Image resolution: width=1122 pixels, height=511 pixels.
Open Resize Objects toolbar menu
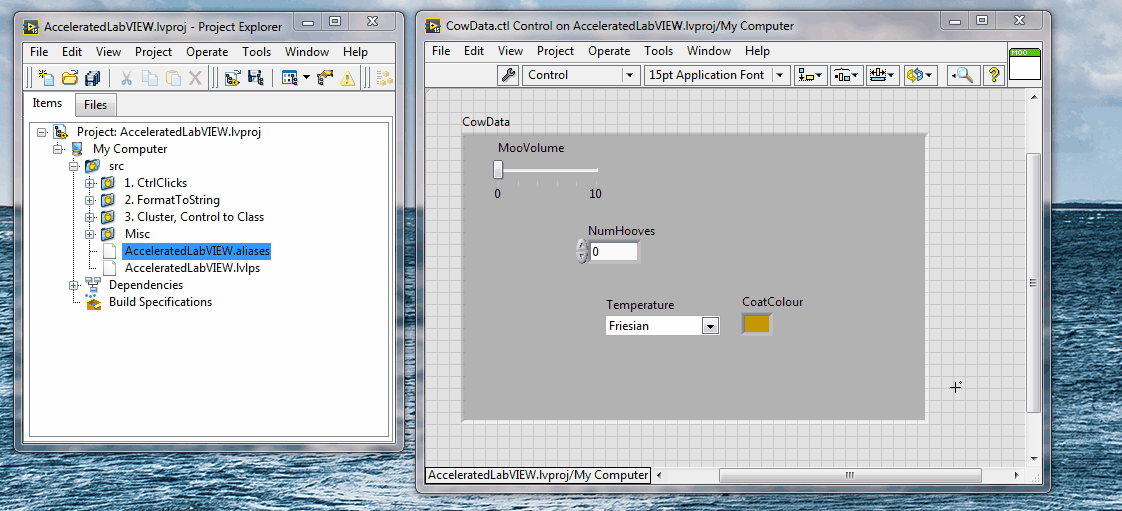pyautogui.click(x=882, y=75)
